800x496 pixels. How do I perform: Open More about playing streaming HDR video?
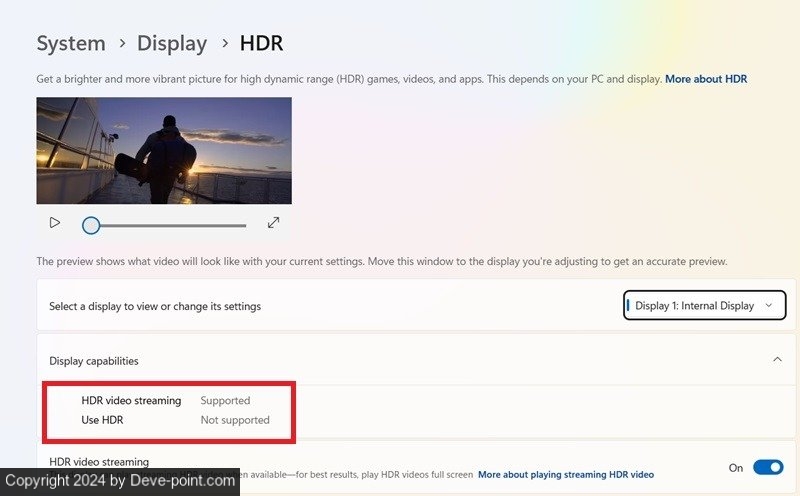point(566,474)
